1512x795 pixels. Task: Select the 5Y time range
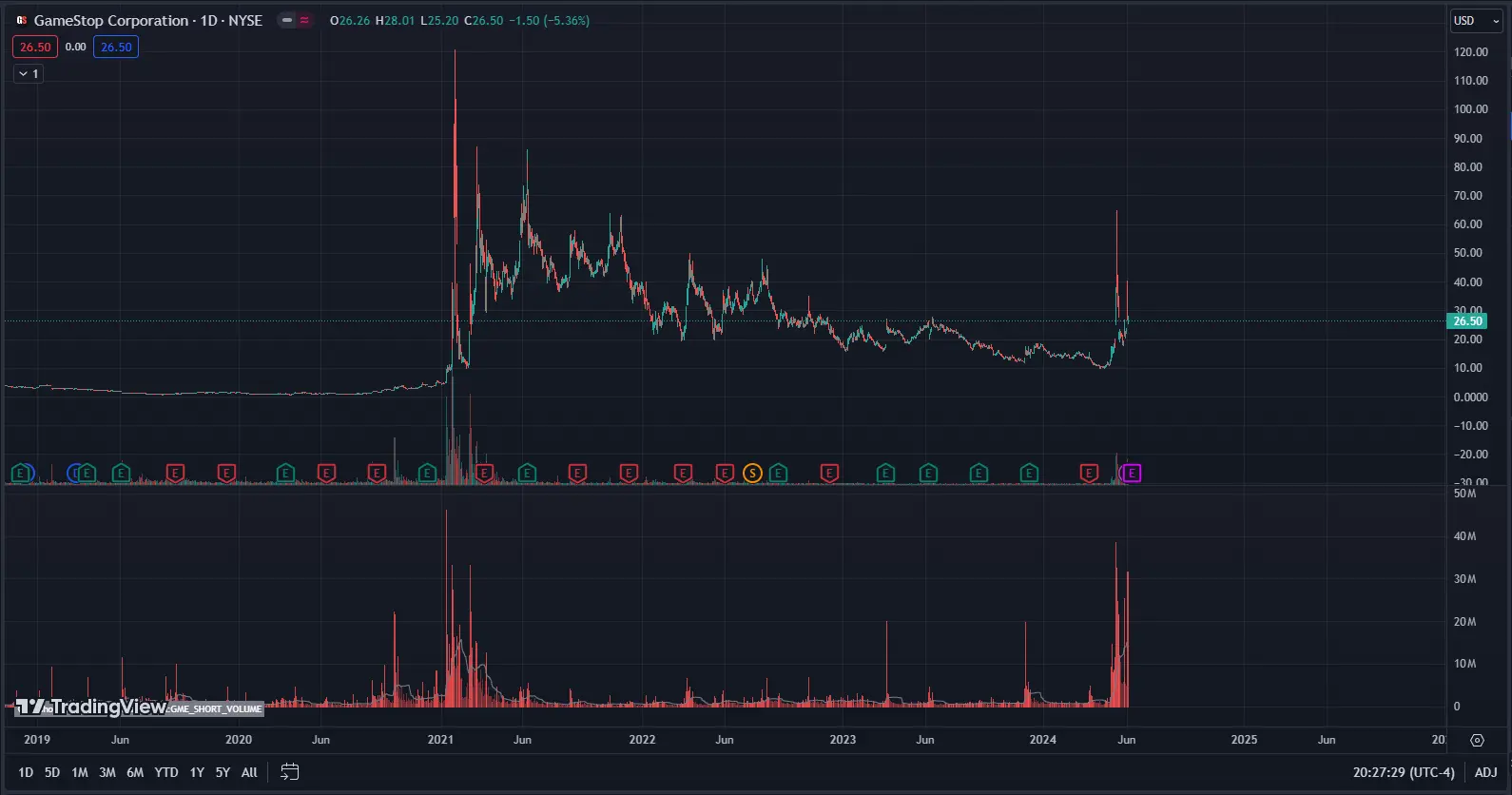click(223, 772)
